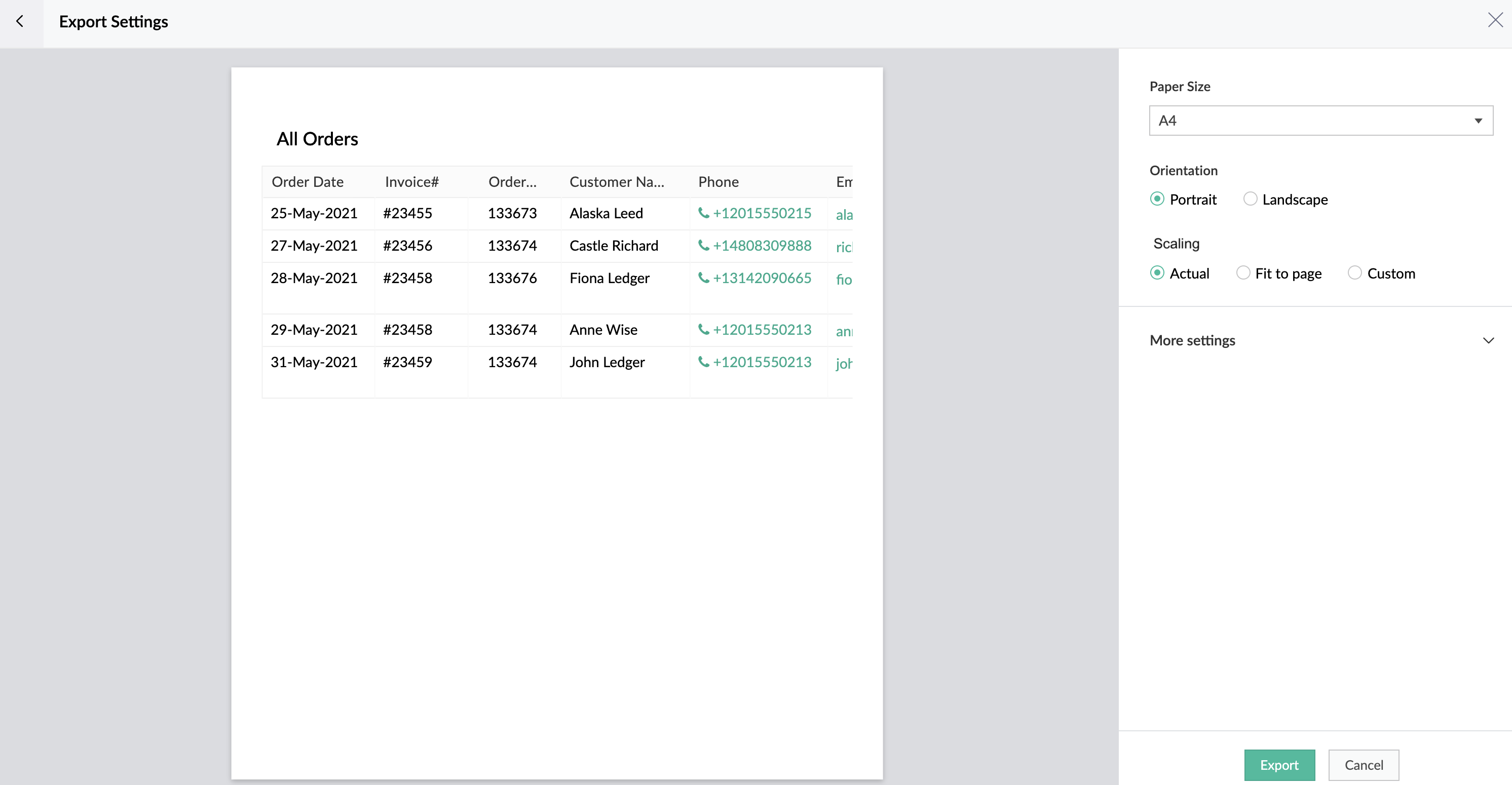Click the Cancel button

click(1363, 764)
